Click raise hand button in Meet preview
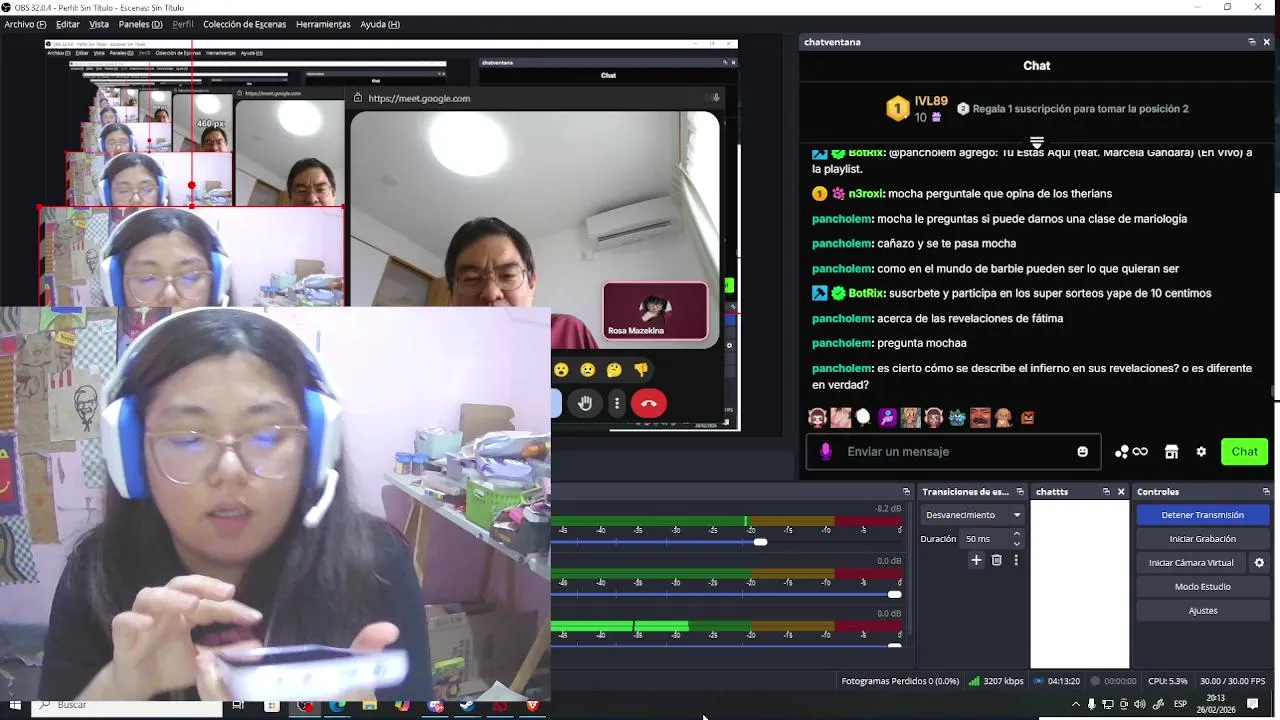Screen dimensions: 1280x720 tap(585, 403)
